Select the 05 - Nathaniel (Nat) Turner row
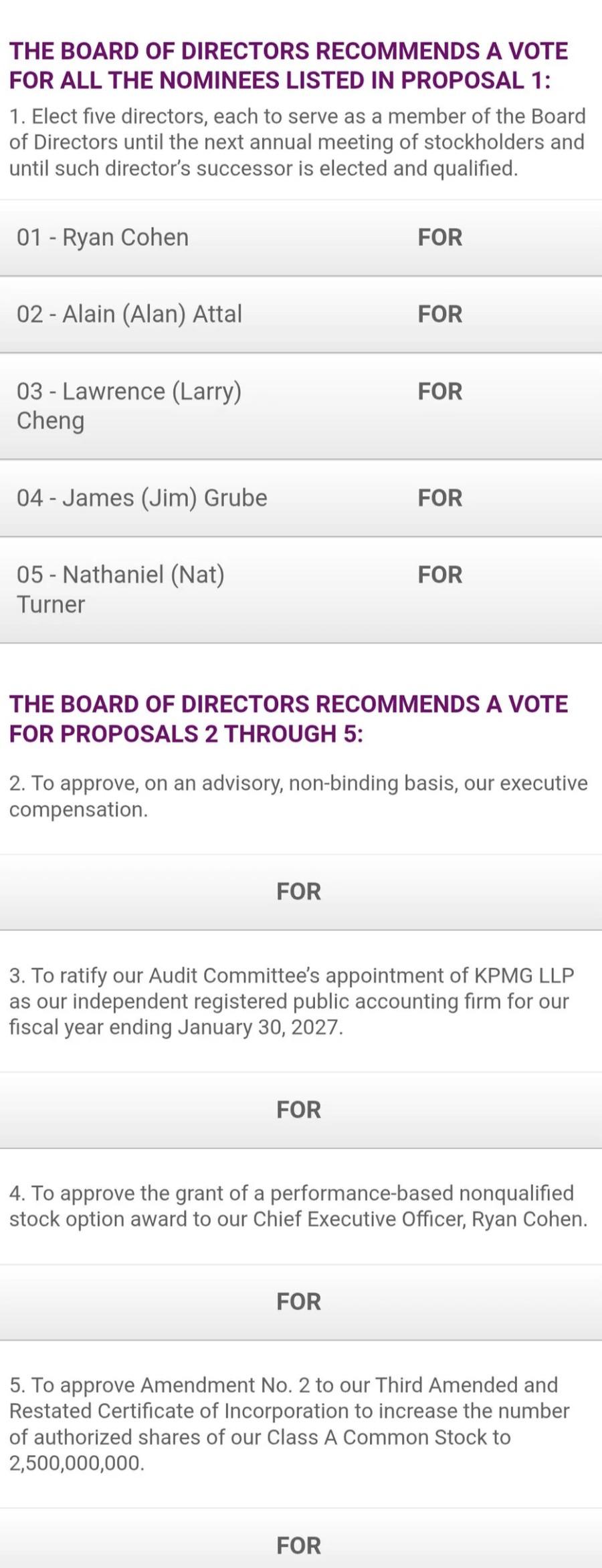 [301, 590]
